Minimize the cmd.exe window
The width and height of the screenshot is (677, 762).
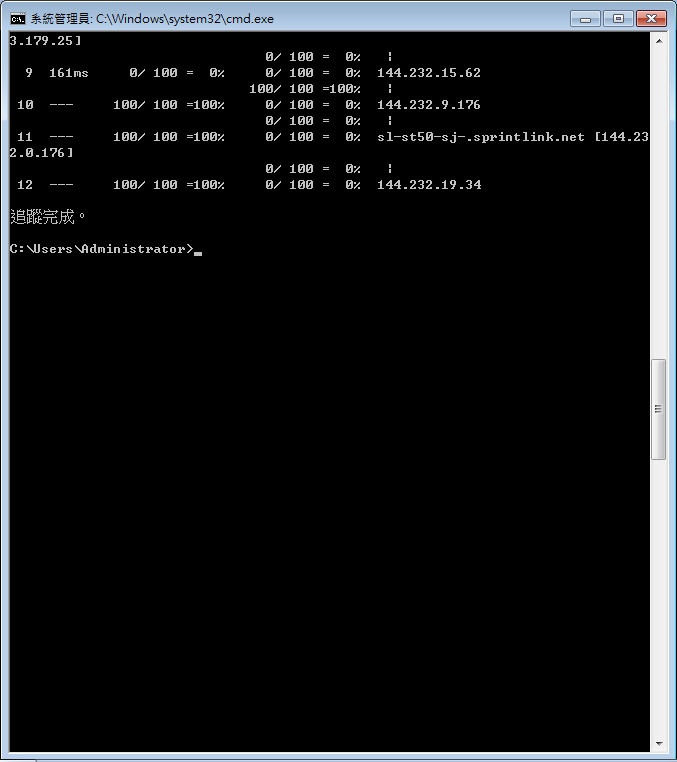pos(585,19)
